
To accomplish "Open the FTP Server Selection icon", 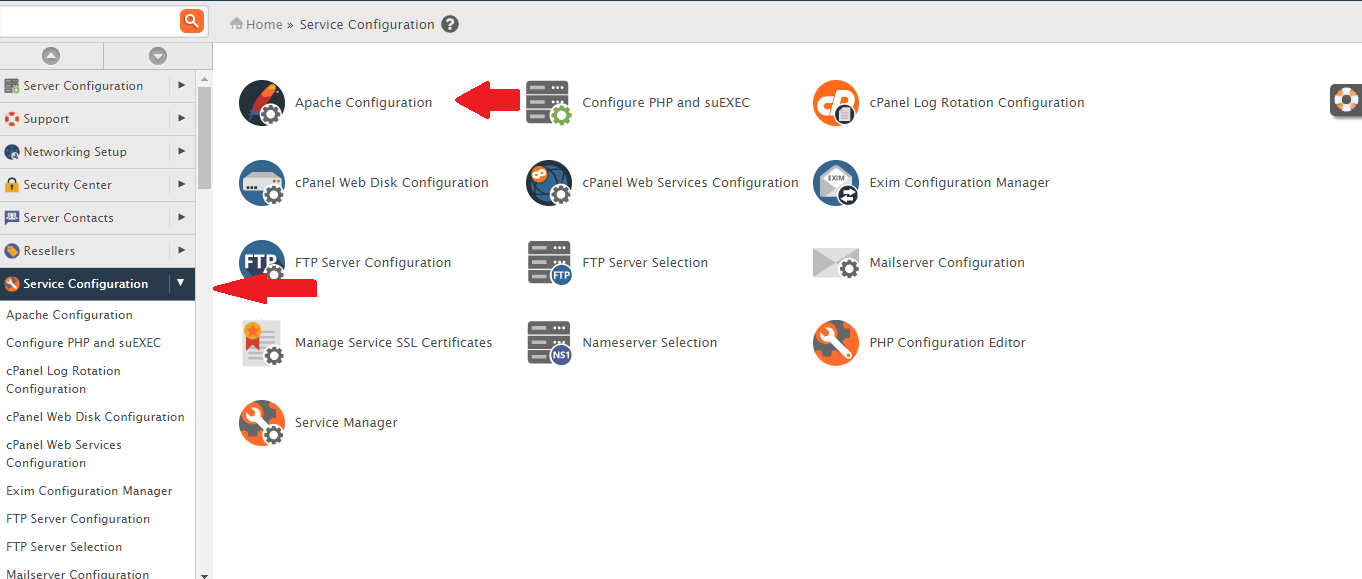I will [549, 263].
